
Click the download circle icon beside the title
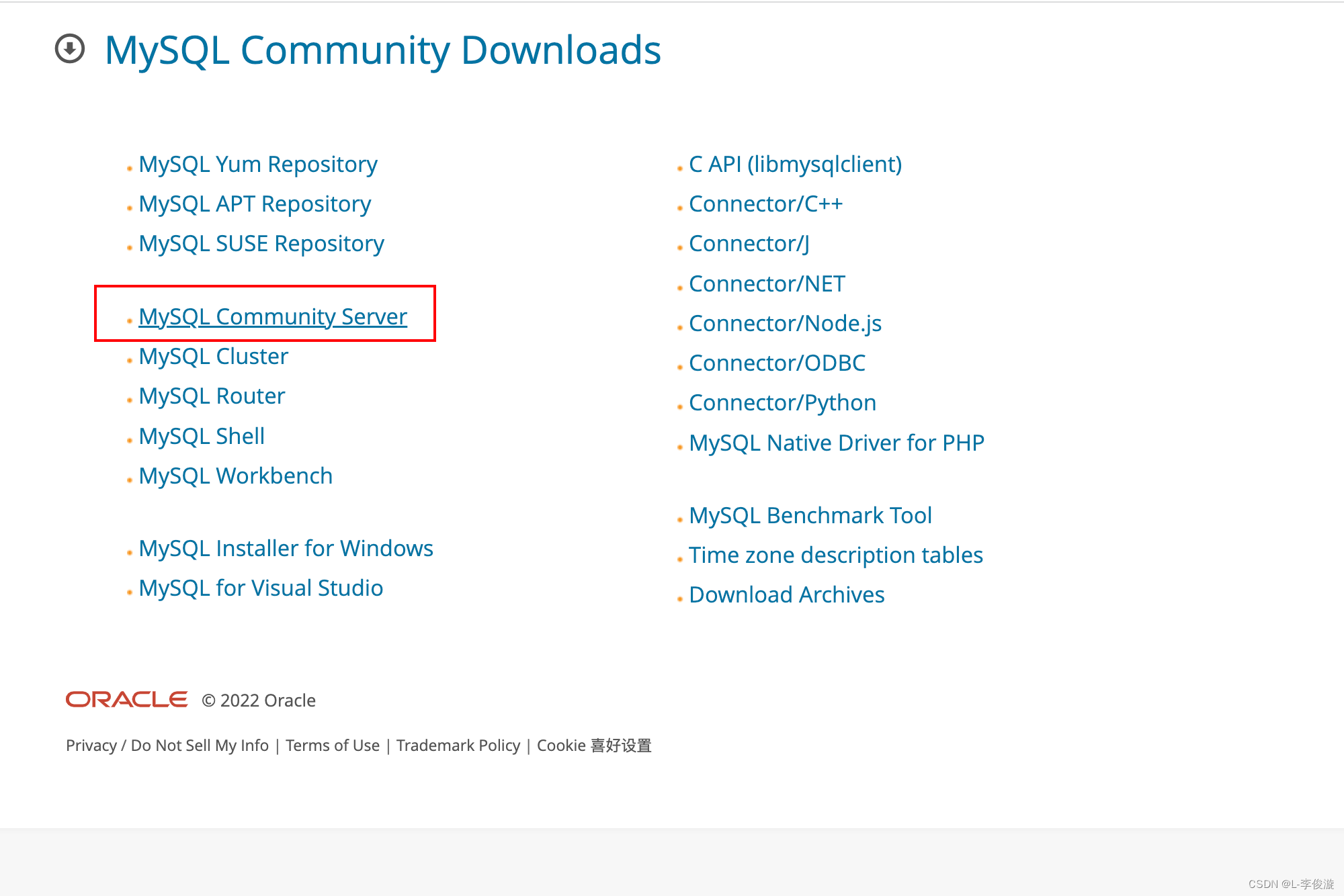(x=70, y=49)
